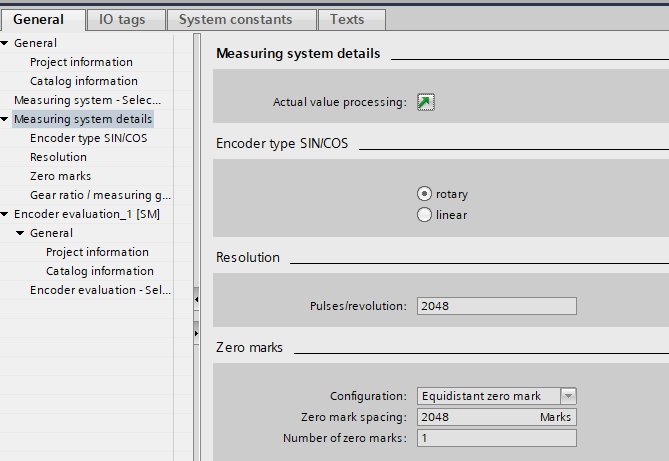Image resolution: width=669 pixels, height=461 pixels.
Task: Select Zero marks in the navigation tree
Action: 60,176
